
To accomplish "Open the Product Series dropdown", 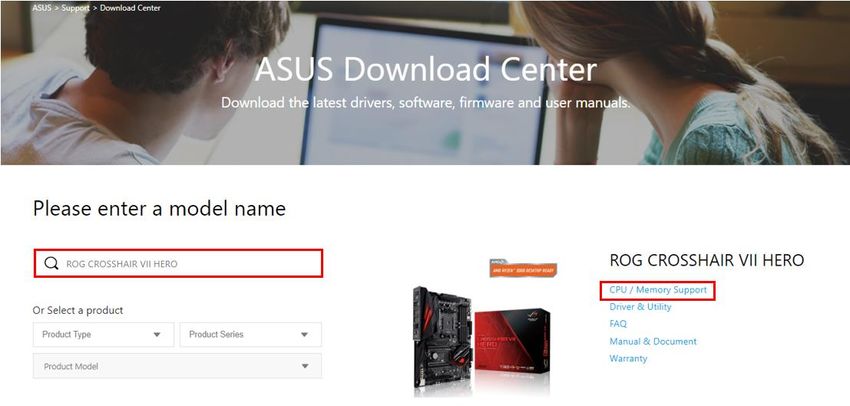I will pyautogui.click(x=250, y=334).
